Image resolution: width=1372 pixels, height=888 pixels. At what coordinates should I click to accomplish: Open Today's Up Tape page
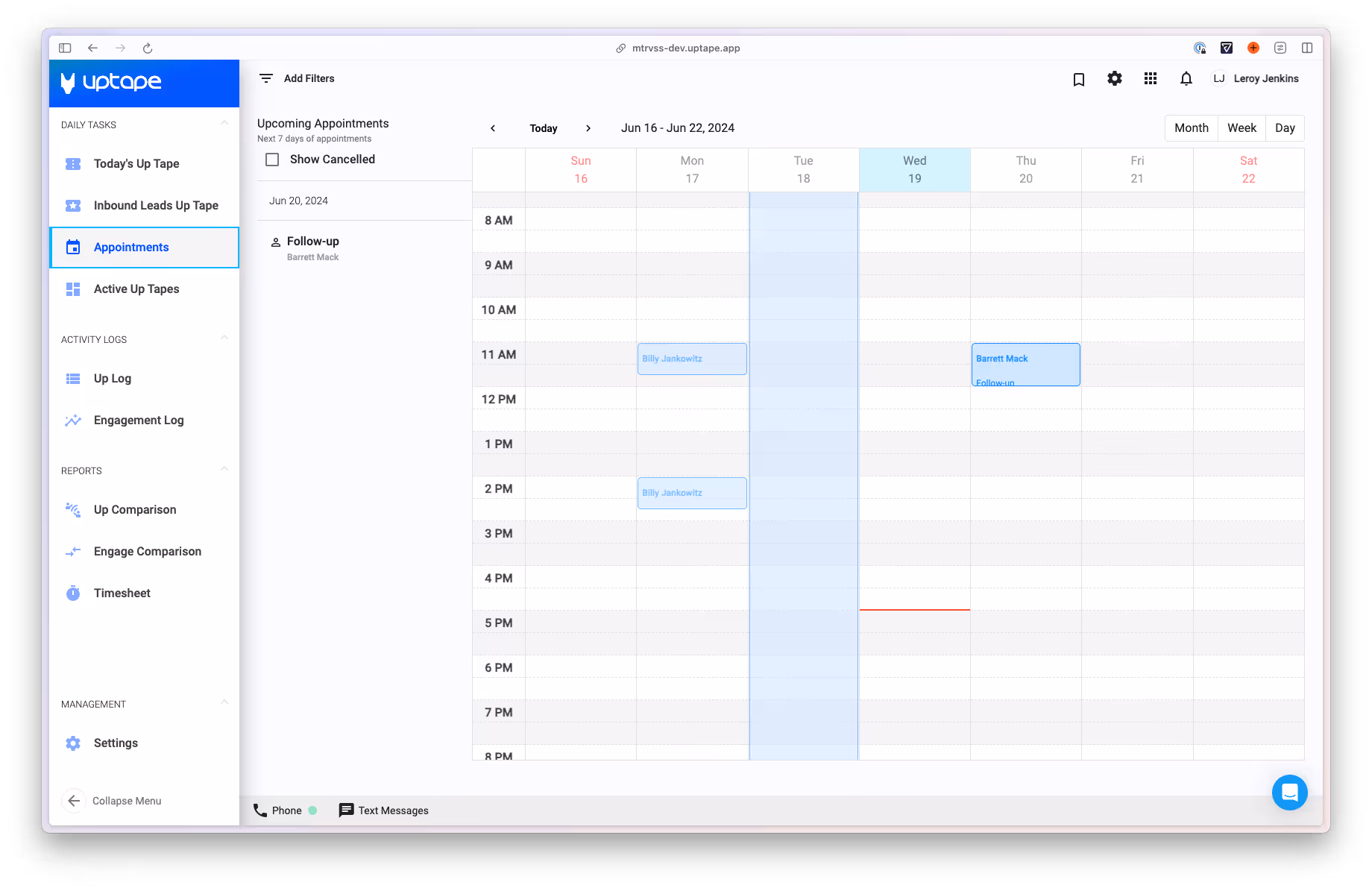136,164
